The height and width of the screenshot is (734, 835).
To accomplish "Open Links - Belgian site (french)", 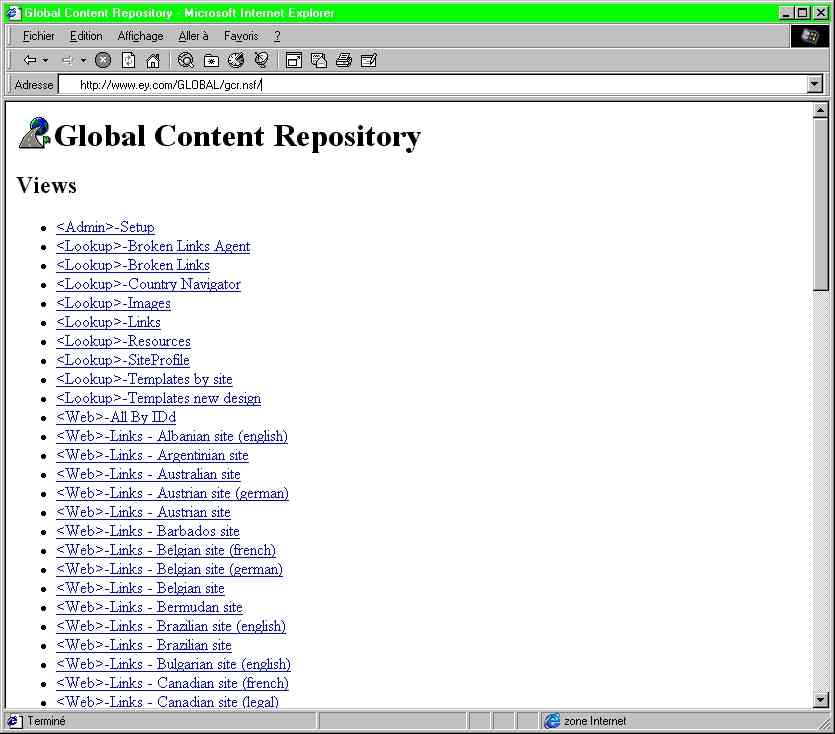I will (x=166, y=550).
